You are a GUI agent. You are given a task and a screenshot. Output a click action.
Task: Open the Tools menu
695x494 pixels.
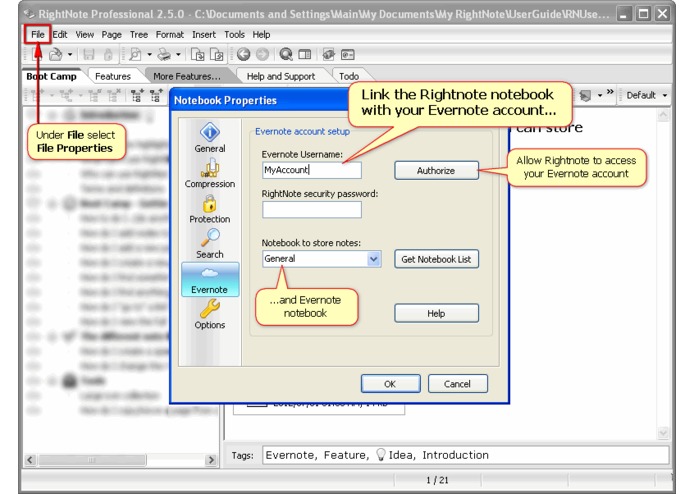click(234, 35)
